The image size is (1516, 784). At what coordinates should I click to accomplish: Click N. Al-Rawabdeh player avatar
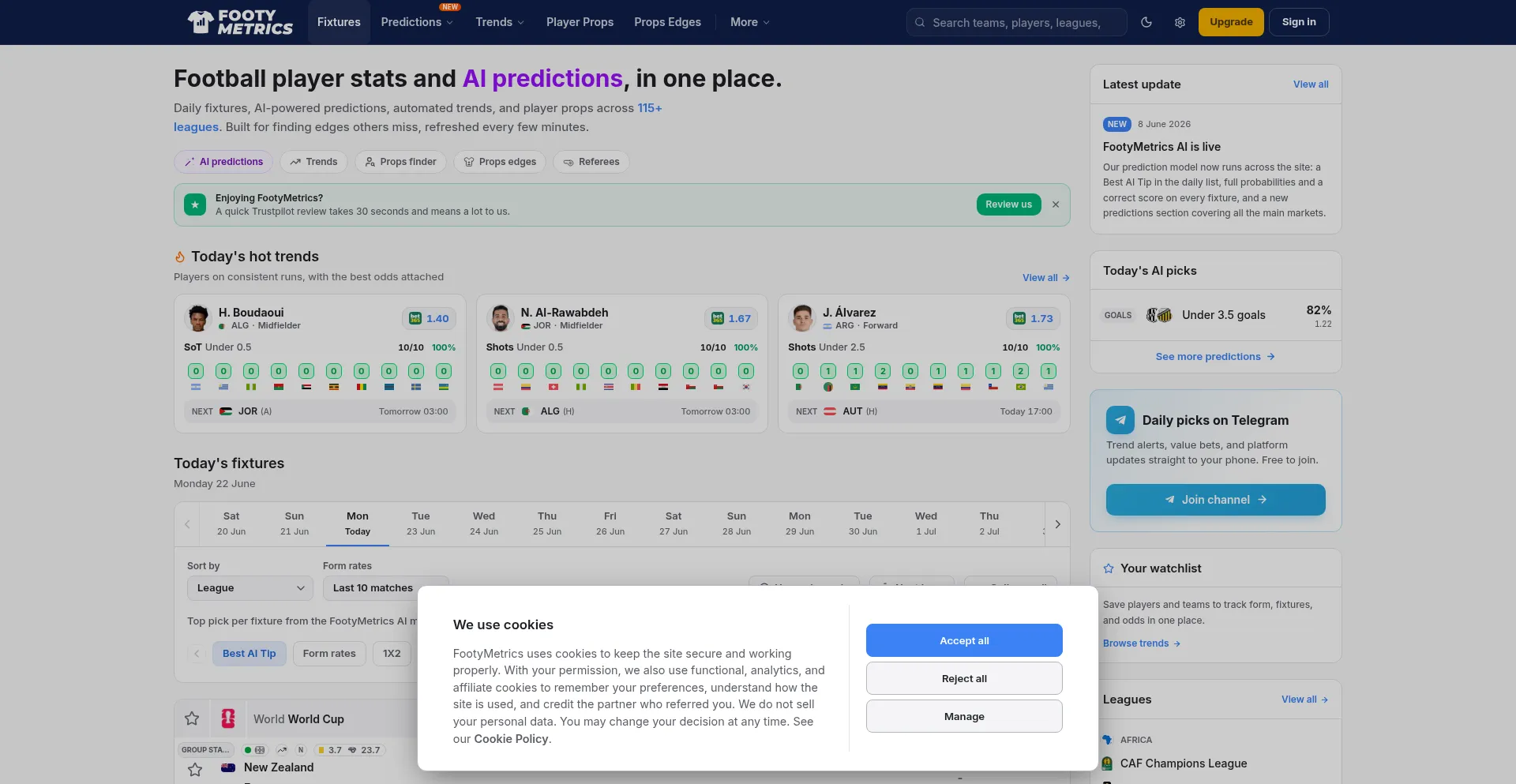(501, 318)
